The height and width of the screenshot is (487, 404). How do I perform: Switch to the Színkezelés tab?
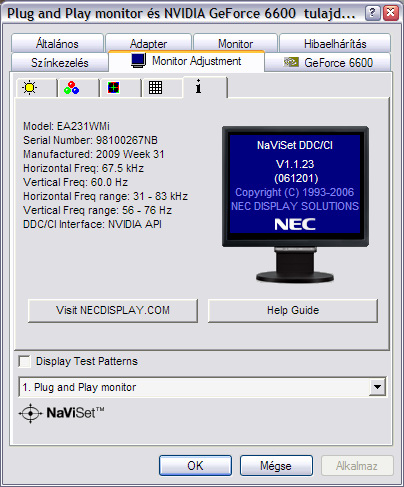[x=60, y=62]
